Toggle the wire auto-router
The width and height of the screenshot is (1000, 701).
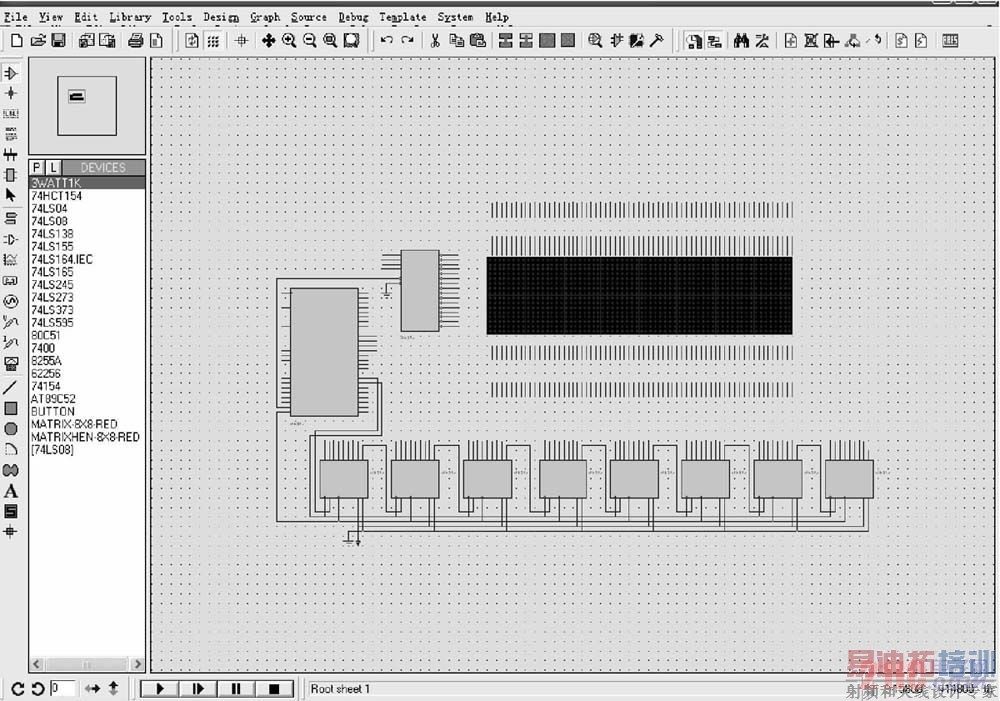coord(715,41)
